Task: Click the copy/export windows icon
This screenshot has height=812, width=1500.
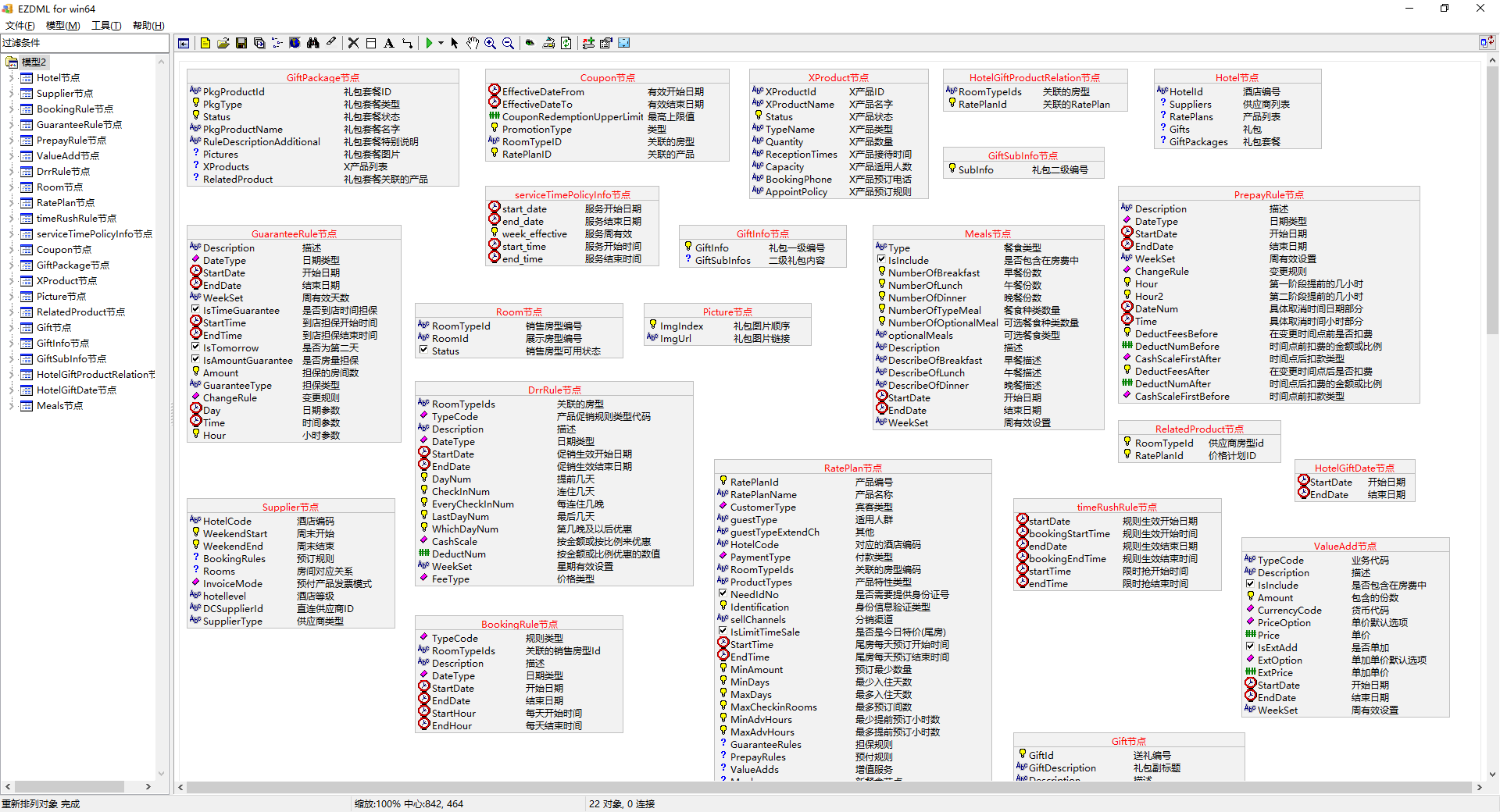Action: pos(259,43)
